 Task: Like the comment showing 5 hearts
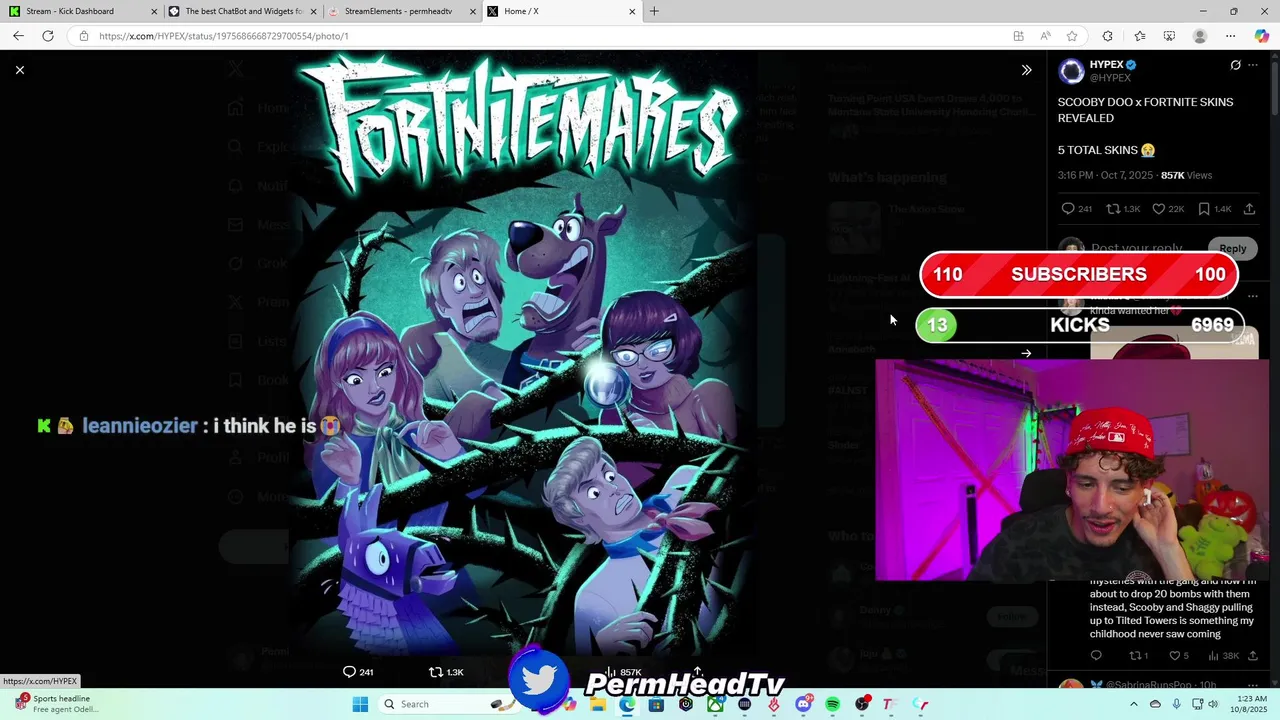click(1174, 656)
